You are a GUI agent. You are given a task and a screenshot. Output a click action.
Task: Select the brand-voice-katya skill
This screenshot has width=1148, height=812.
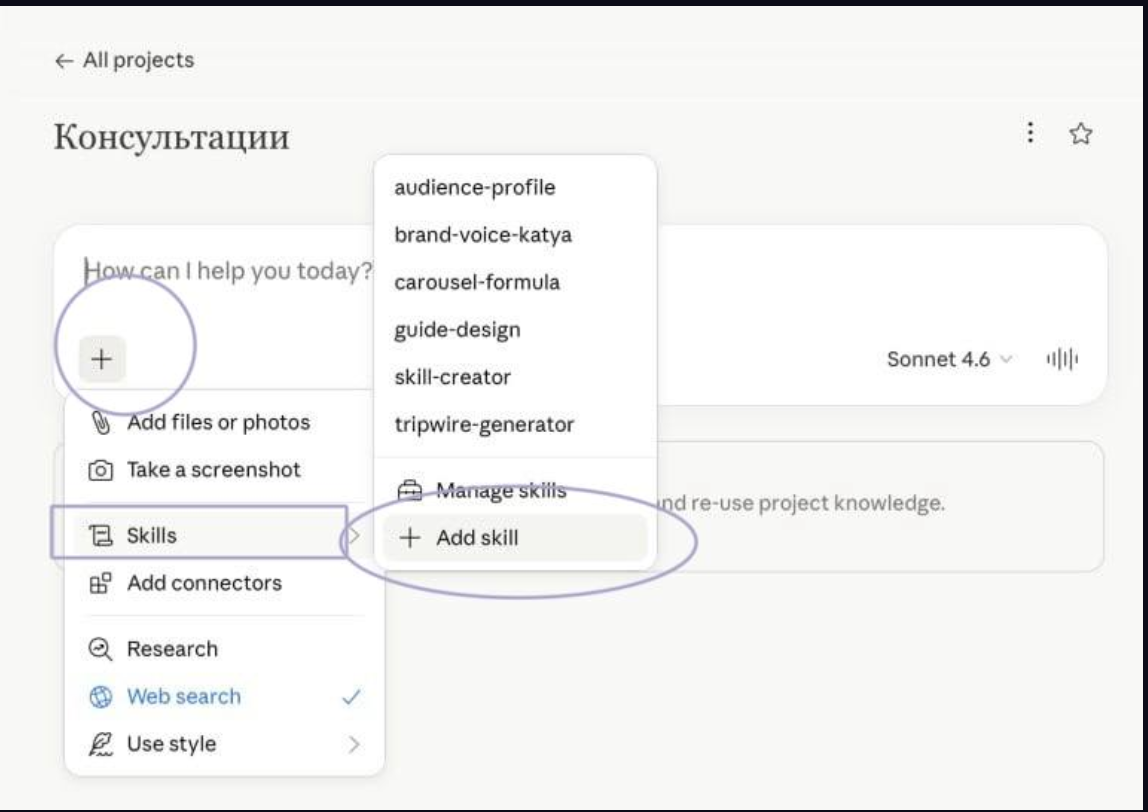pyautogui.click(x=483, y=235)
